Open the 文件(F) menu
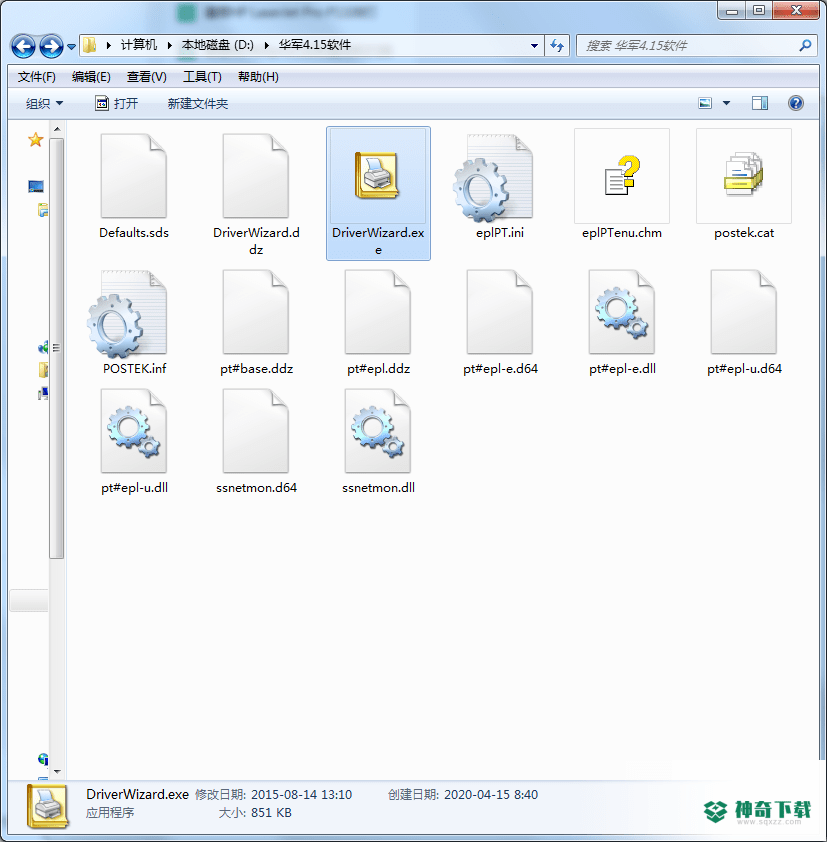 37,77
